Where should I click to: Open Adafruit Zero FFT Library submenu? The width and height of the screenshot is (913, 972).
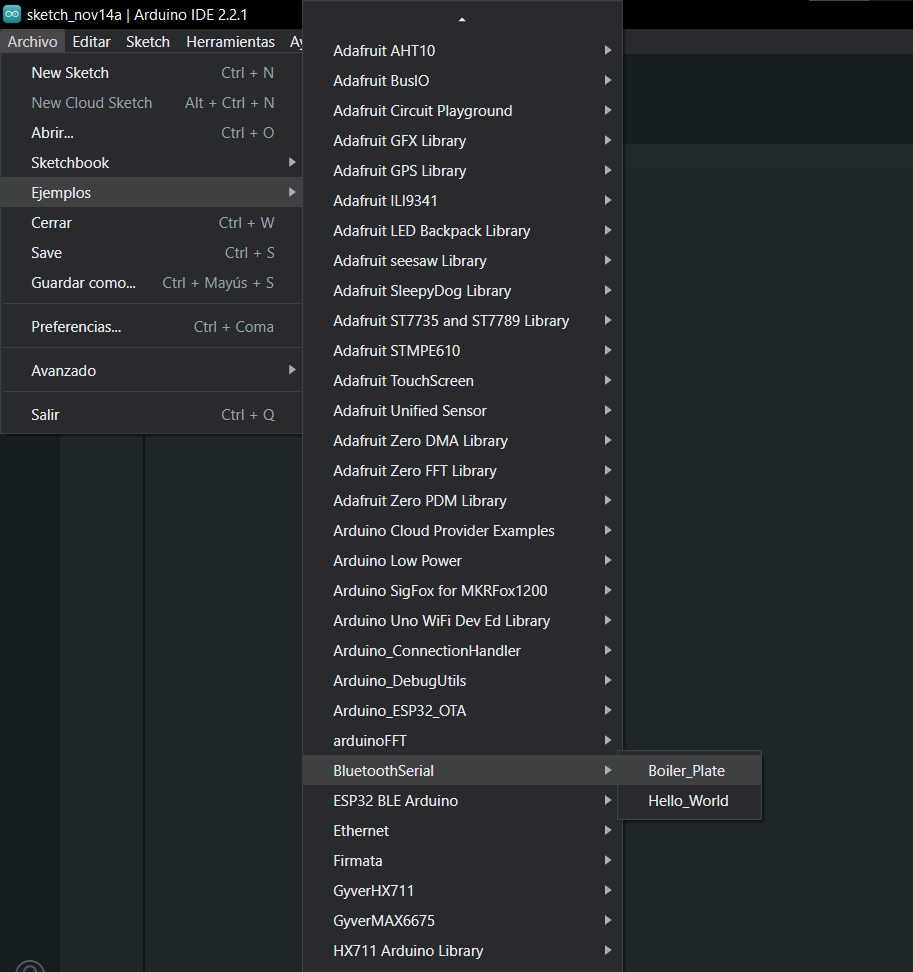462,471
